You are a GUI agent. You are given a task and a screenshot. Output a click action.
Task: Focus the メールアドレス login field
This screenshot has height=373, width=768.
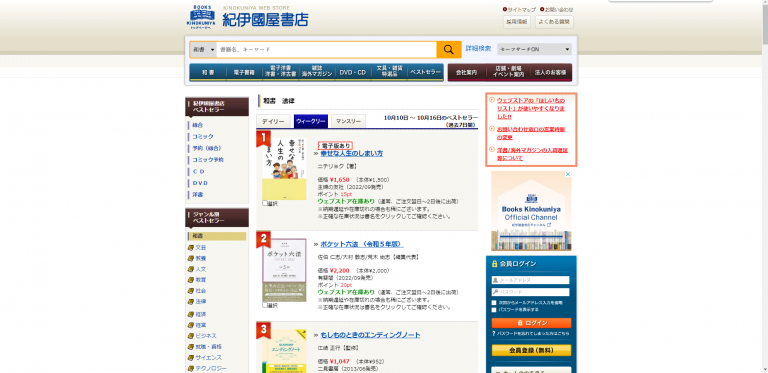[x=530, y=280]
